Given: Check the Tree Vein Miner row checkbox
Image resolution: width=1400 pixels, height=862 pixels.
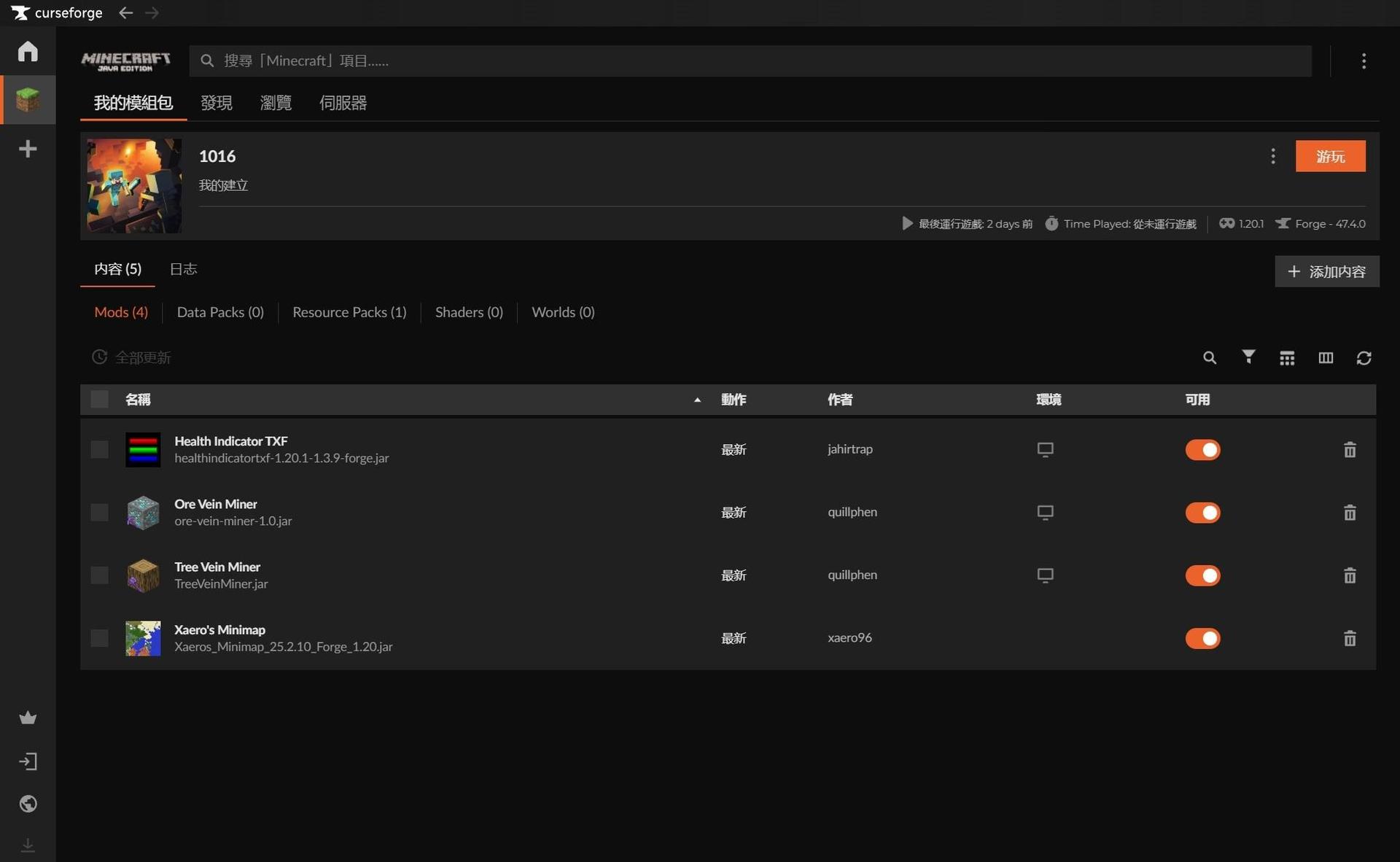Looking at the screenshot, I should tap(99, 575).
